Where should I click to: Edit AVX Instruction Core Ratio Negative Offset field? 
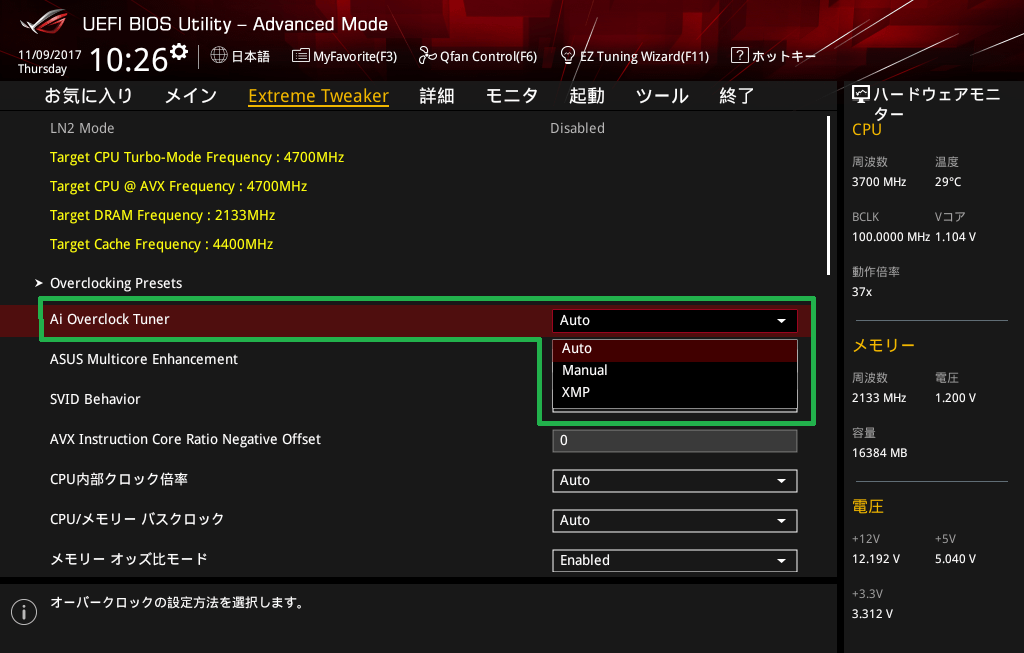tap(675, 441)
